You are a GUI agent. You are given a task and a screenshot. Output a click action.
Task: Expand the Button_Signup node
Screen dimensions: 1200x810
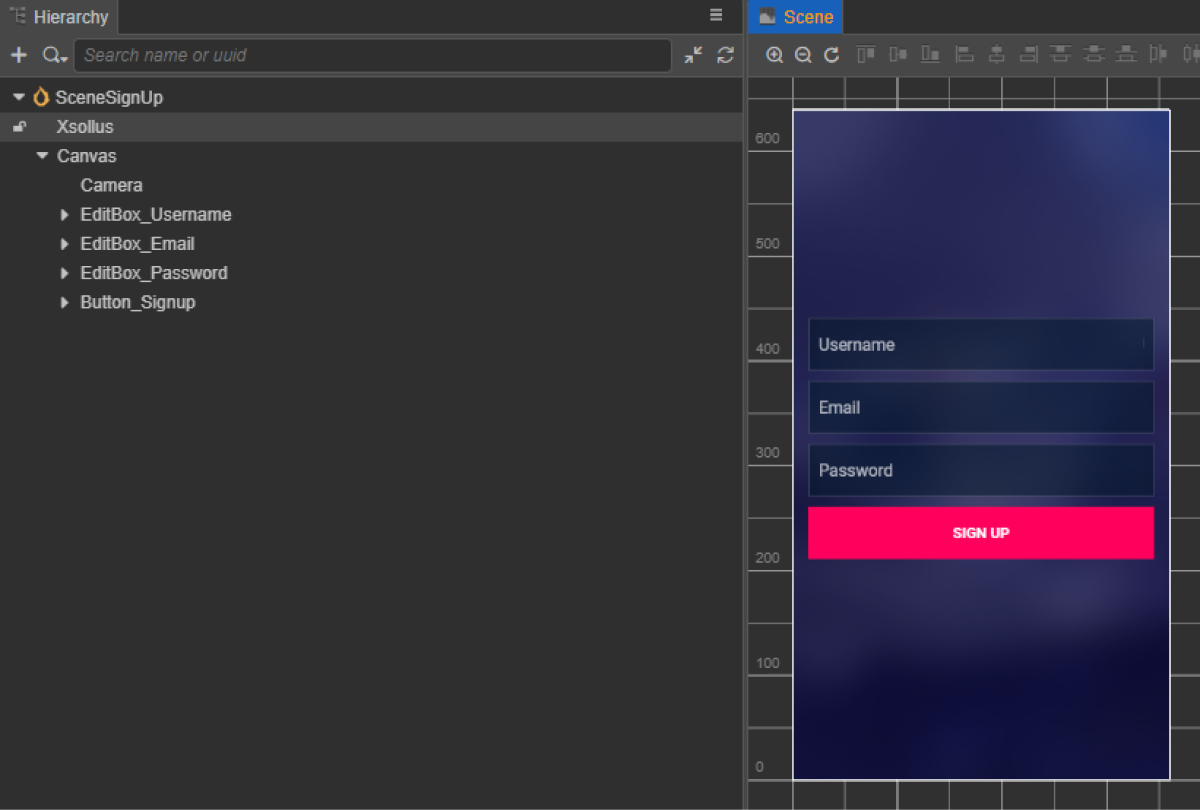pos(65,302)
